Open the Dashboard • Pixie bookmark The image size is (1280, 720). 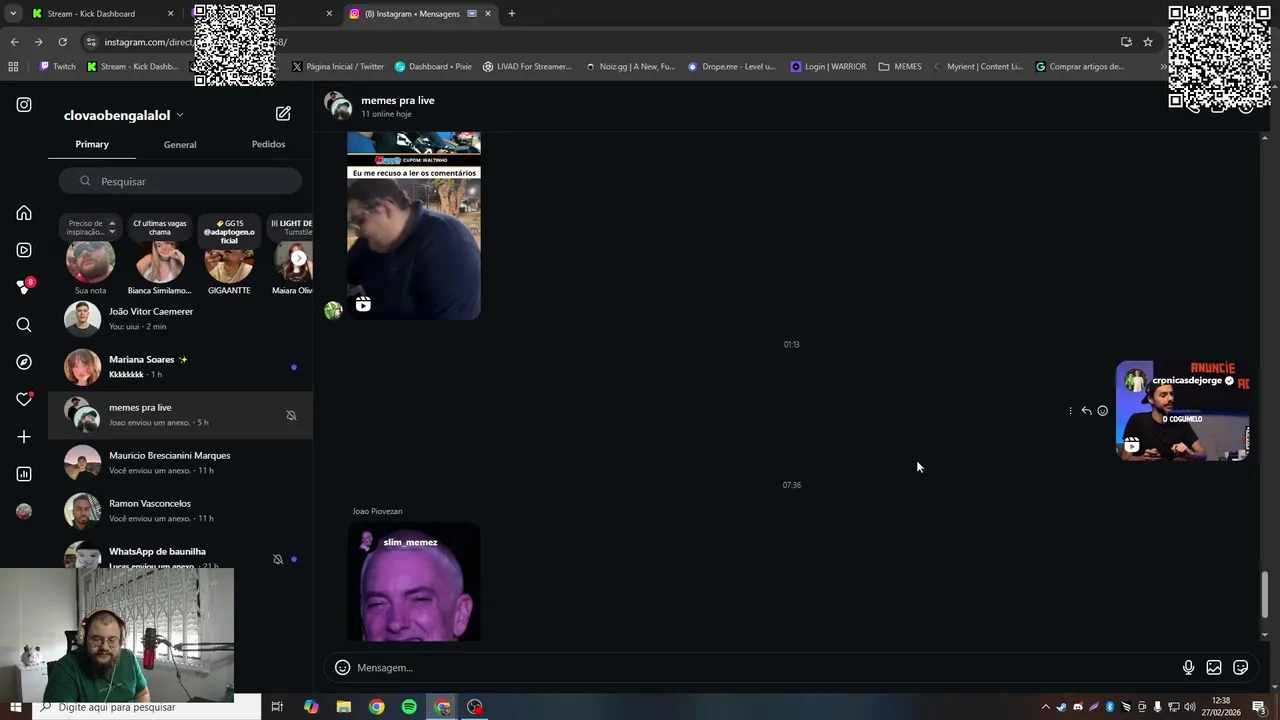pyautogui.click(x=433, y=67)
